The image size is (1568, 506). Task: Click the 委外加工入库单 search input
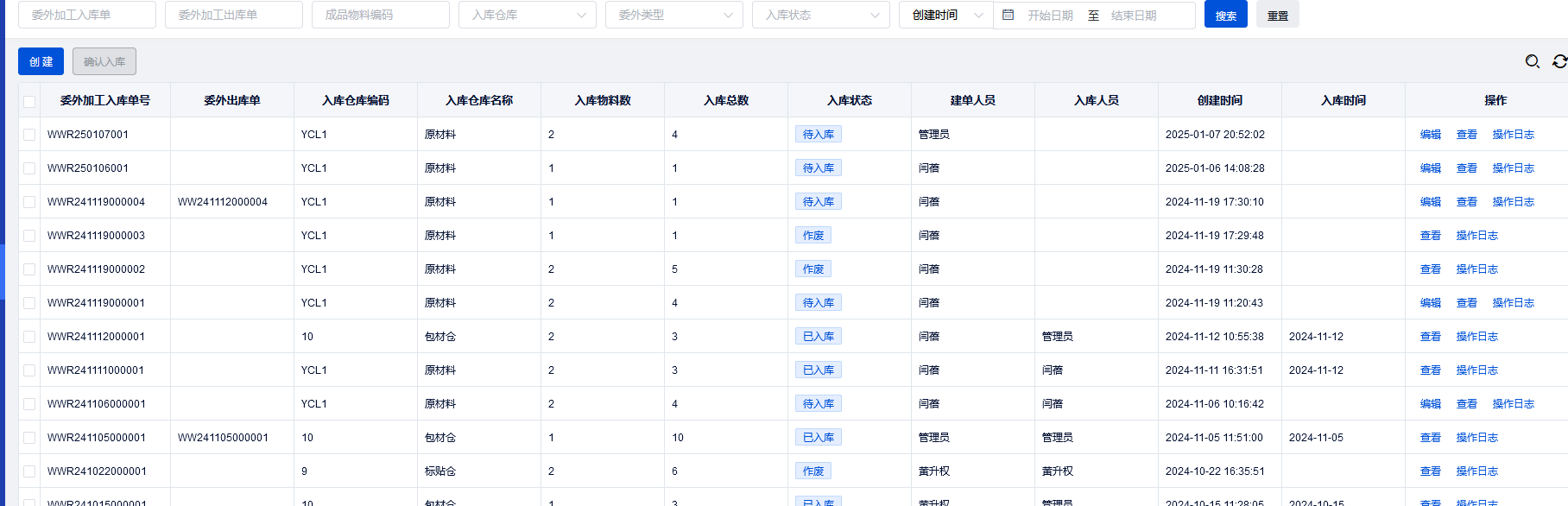point(87,15)
